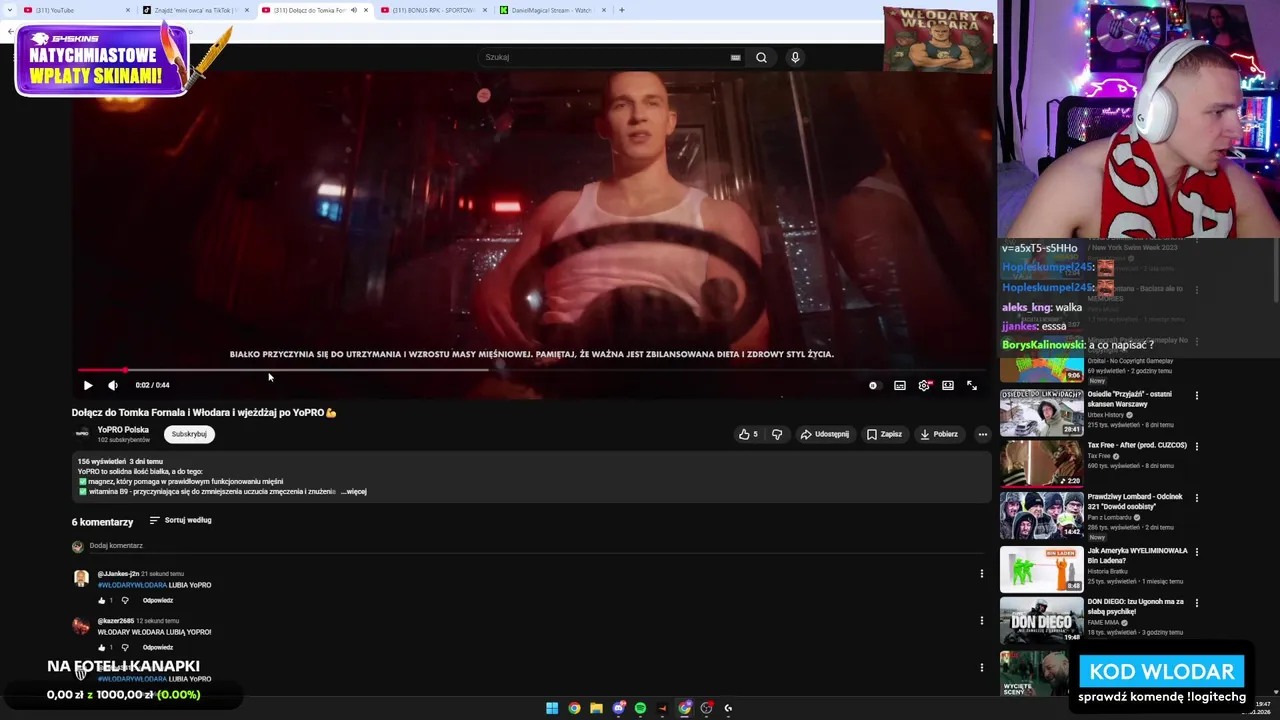
Task: Open YoPRO Polska channel avatar
Action: [x=82, y=434]
